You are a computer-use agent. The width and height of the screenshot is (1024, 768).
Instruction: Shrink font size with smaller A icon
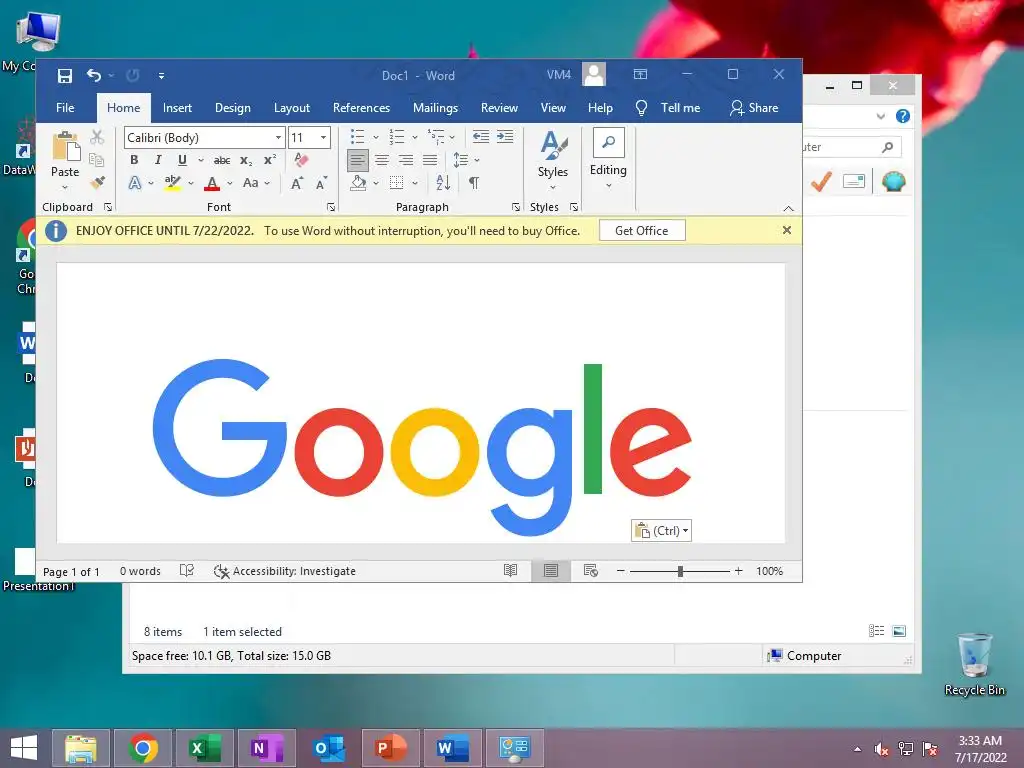coord(321,184)
